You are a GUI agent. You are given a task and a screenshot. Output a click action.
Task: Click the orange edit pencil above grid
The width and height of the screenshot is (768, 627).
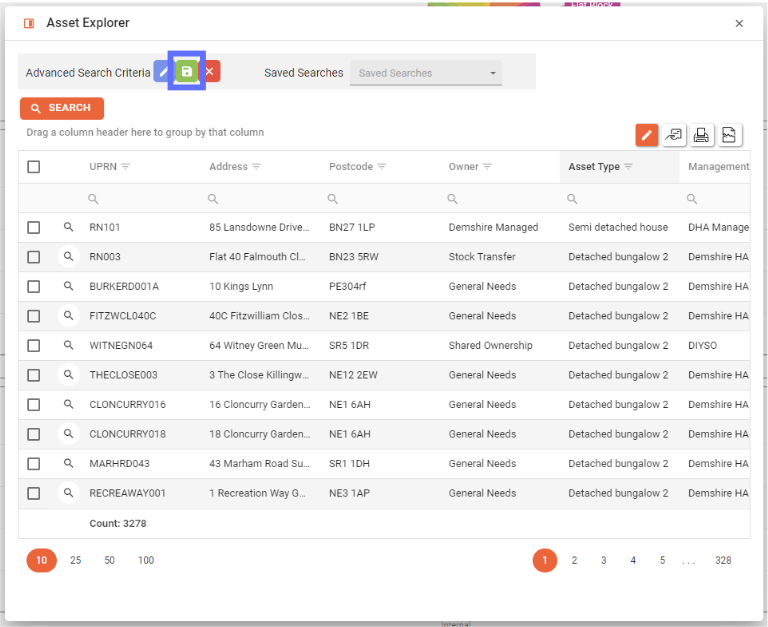(647, 135)
